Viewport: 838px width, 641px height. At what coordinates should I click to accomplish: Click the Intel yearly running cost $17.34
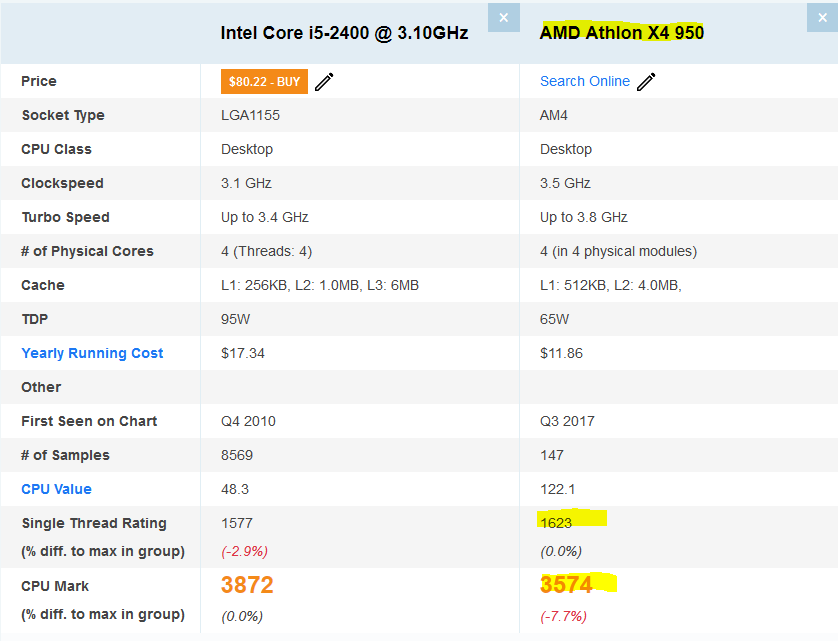point(243,353)
